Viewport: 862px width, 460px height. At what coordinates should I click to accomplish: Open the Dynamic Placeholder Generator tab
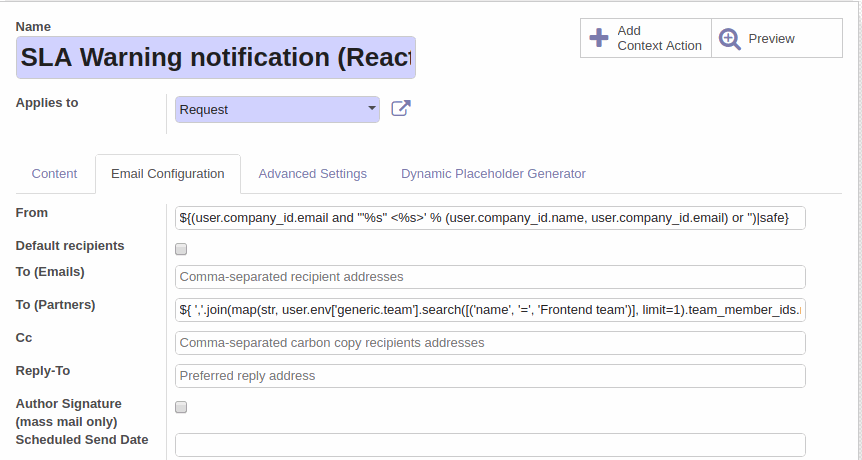click(493, 174)
